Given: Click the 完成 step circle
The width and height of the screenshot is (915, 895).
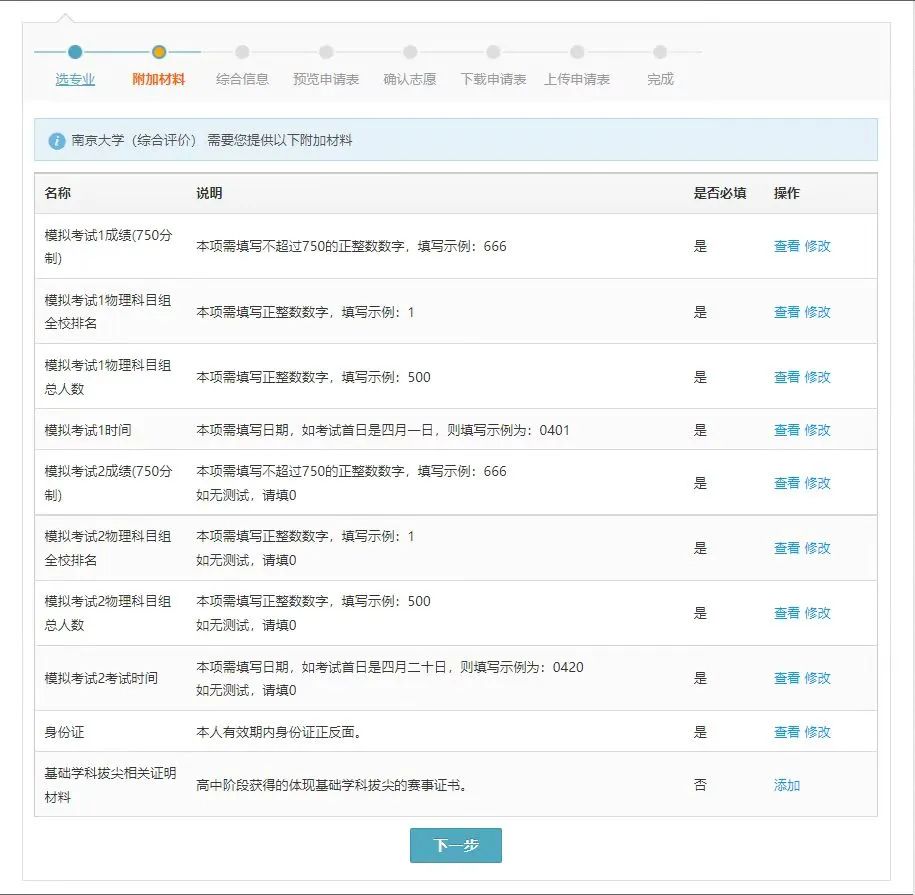Looking at the screenshot, I should coord(660,52).
